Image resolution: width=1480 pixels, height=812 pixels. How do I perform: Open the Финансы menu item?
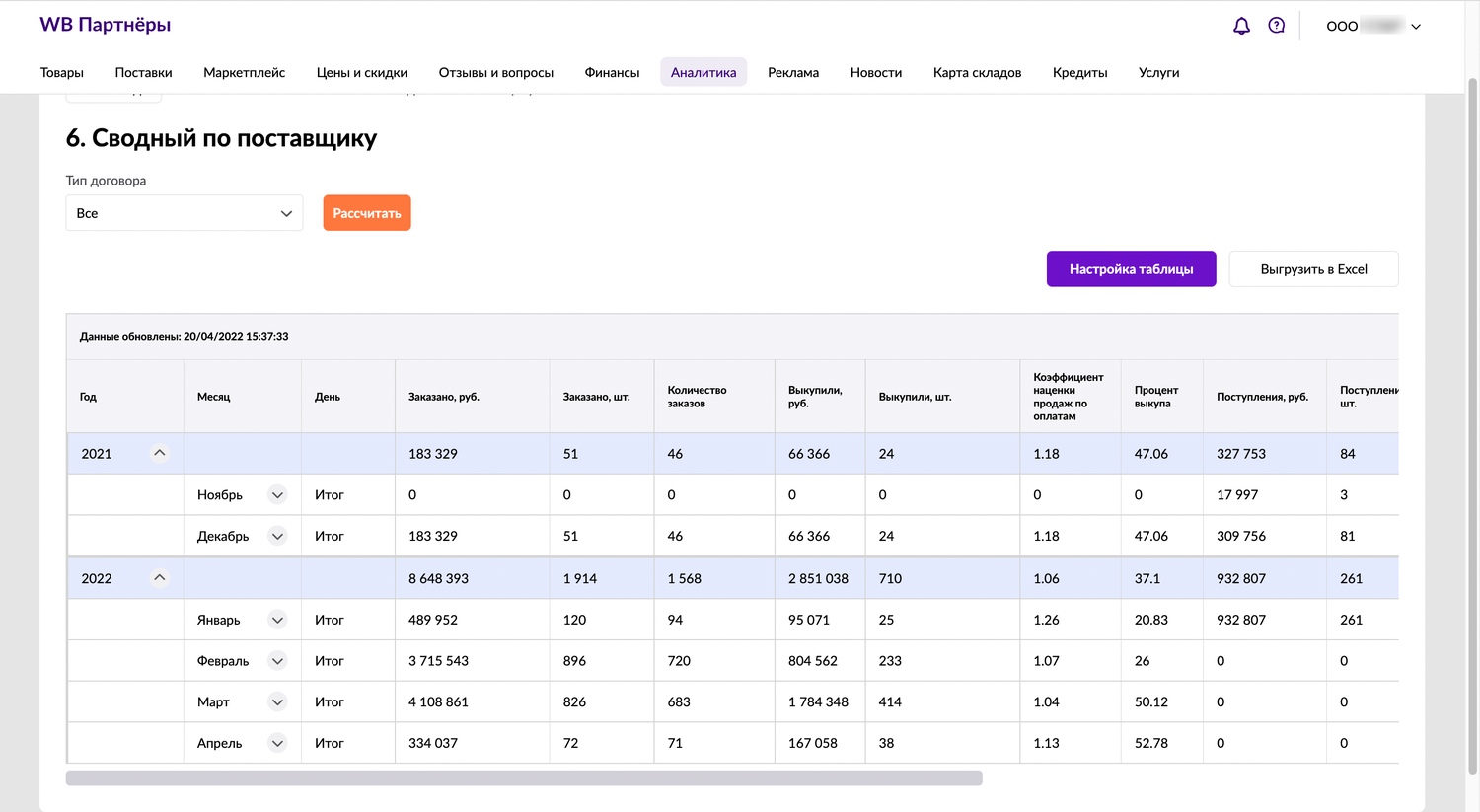(612, 72)
